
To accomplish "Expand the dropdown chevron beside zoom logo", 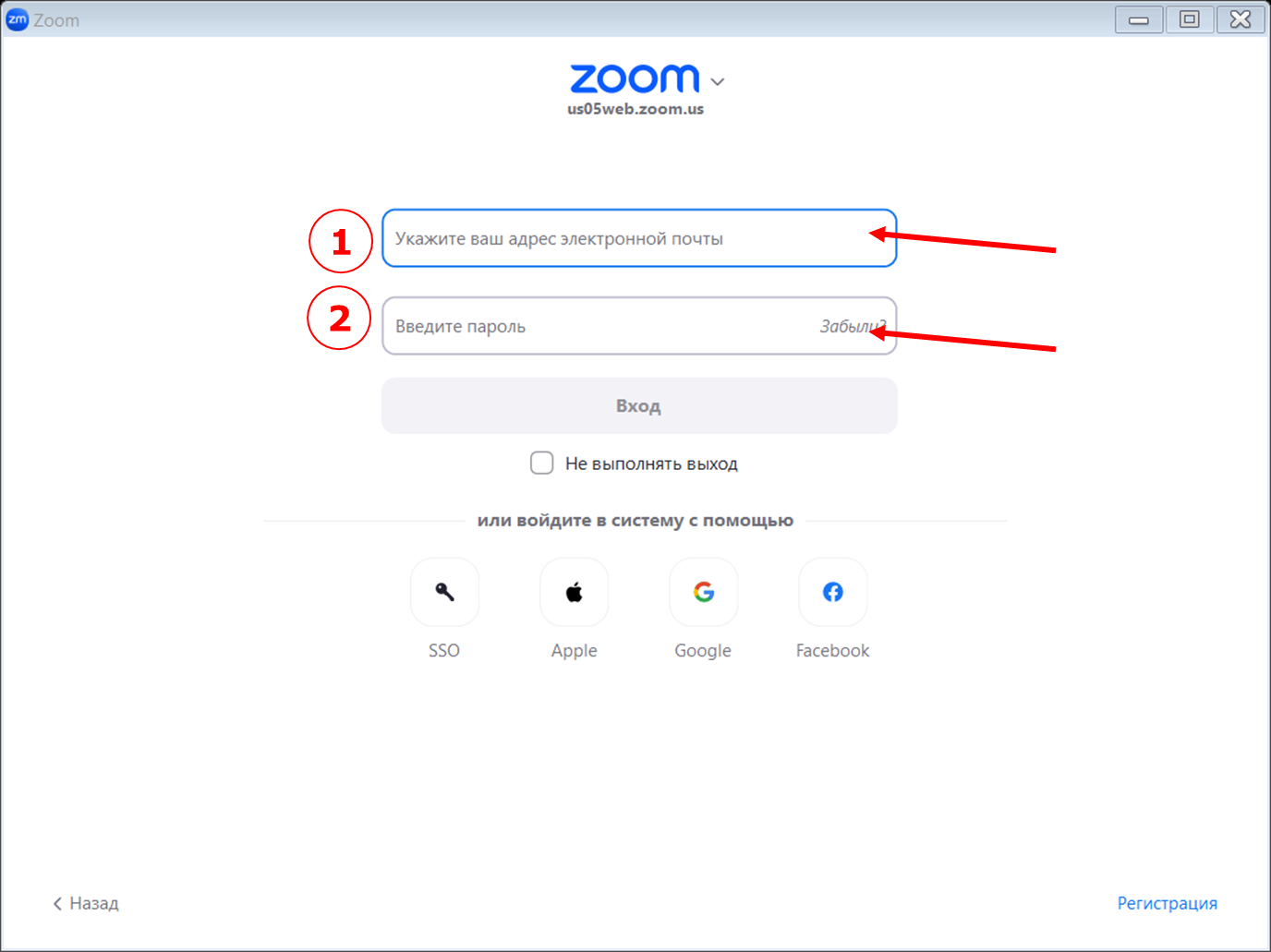I will click(718, 81).
